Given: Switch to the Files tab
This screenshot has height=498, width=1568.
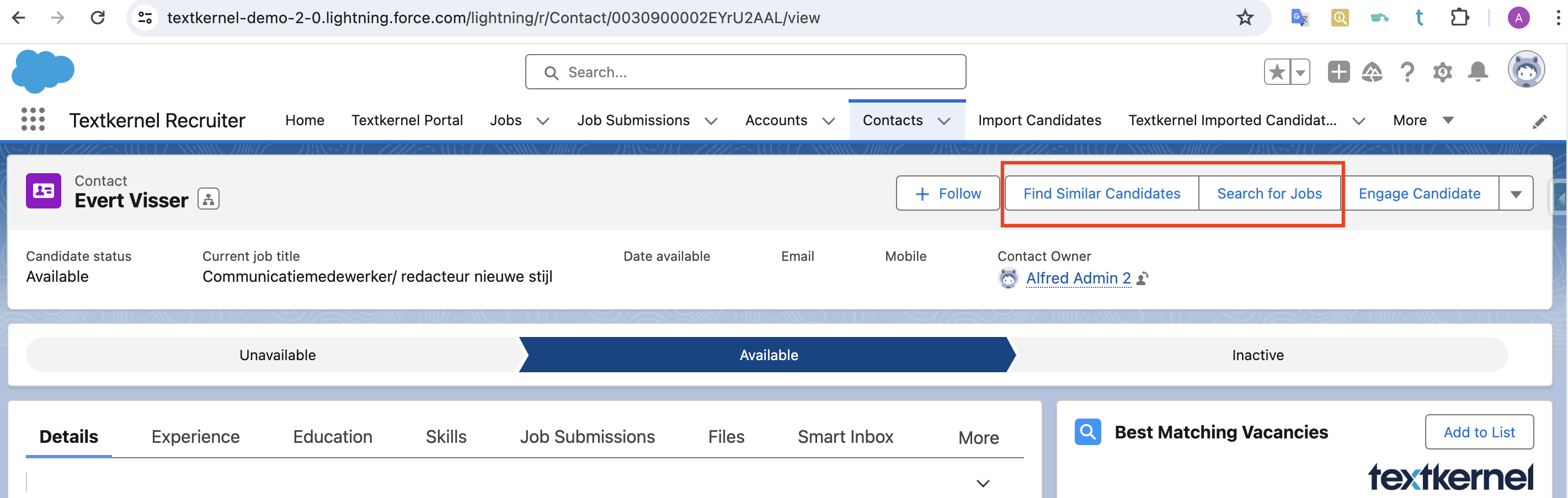Looking at the screenshot, I should pyautogui.click(x=726, y=437).
